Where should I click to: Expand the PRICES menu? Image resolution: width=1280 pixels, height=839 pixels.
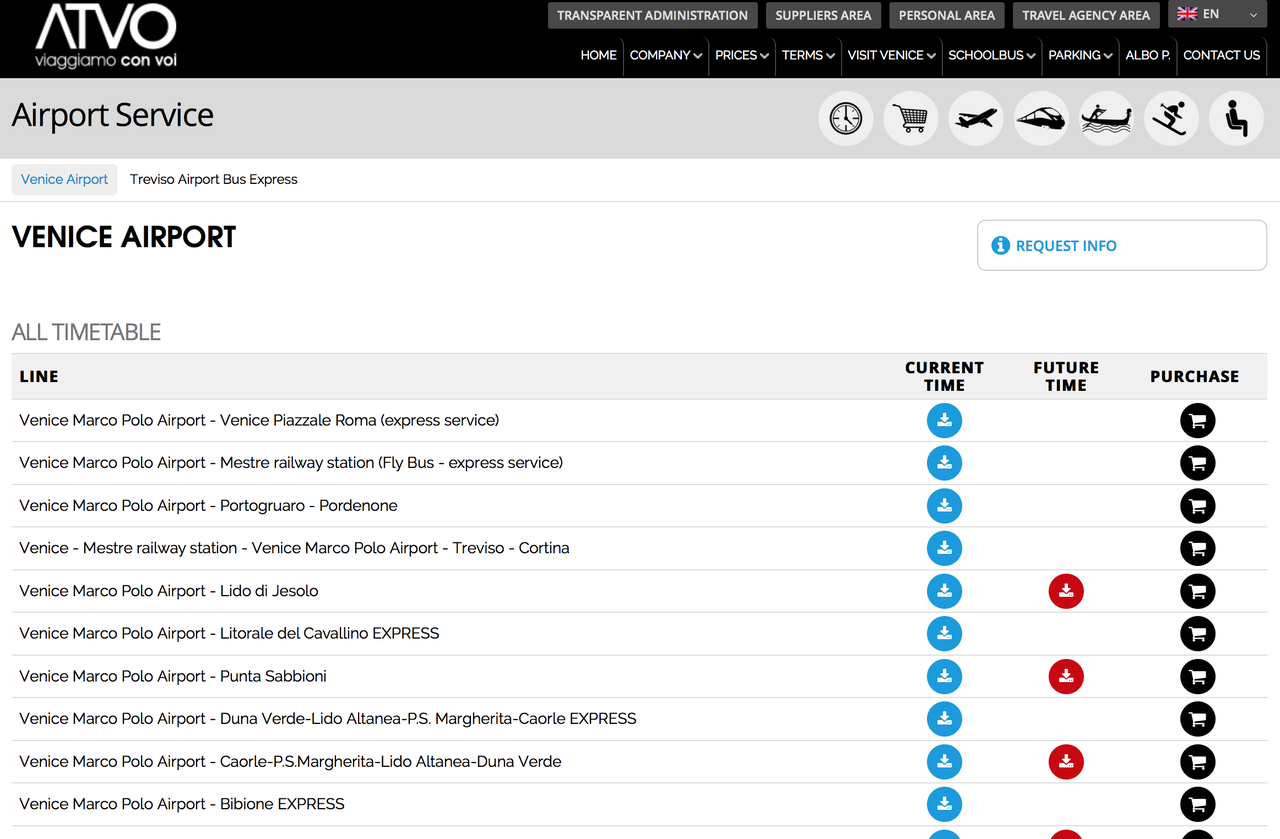(x=742, y=55)
